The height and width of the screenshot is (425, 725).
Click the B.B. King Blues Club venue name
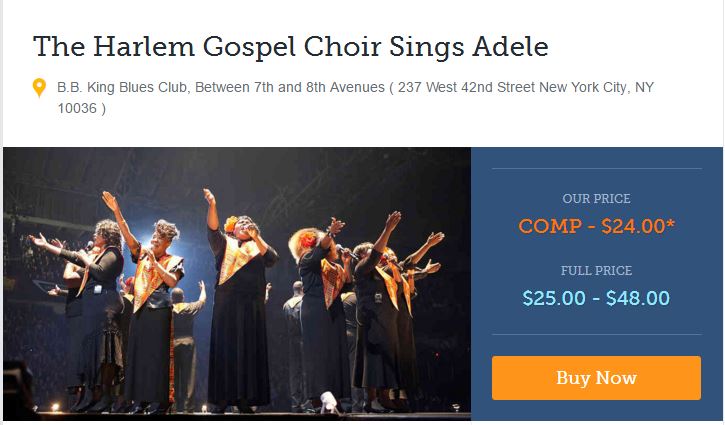coord(121,88)
